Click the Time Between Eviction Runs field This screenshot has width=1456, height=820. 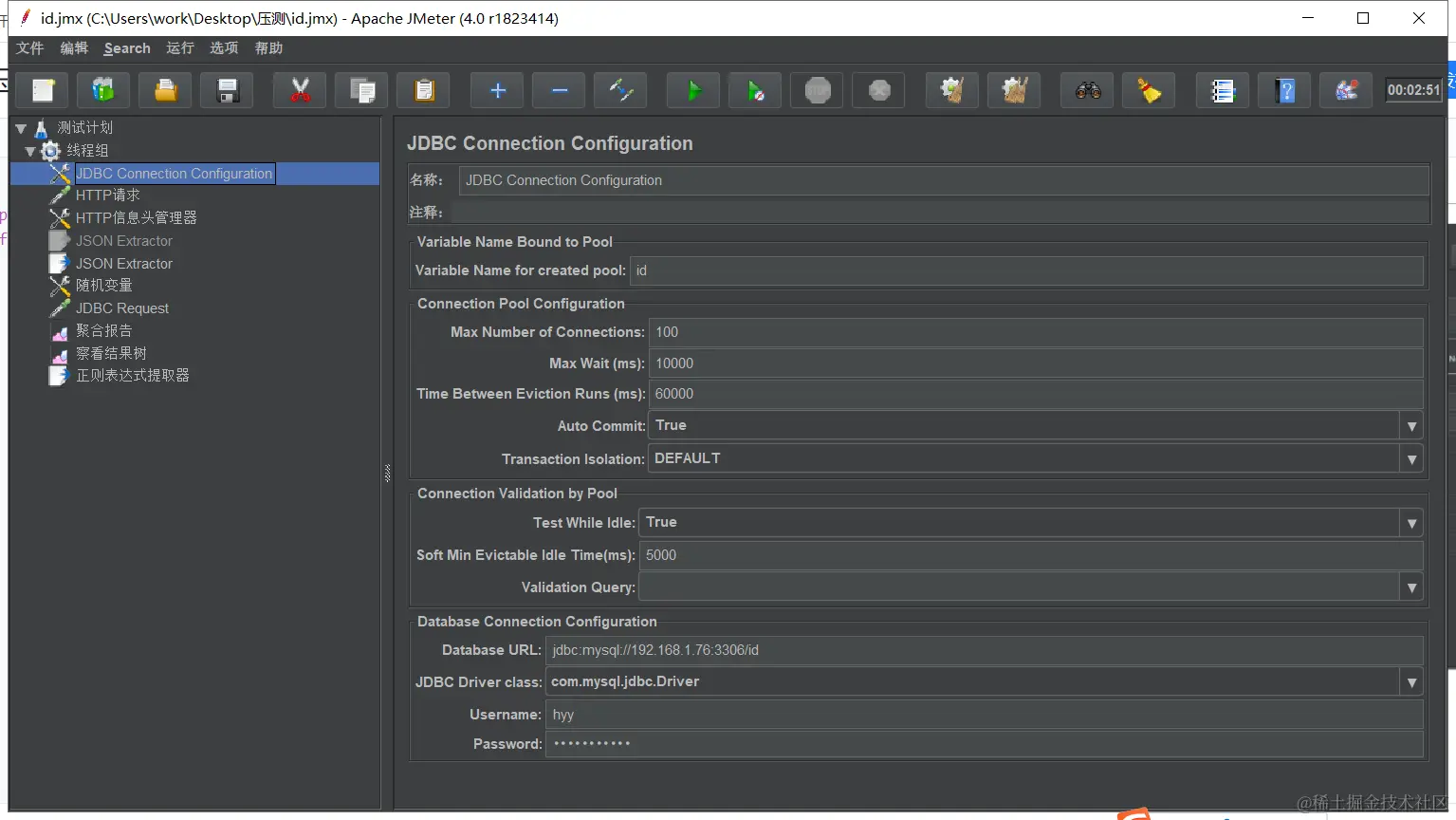(1036, 394)
